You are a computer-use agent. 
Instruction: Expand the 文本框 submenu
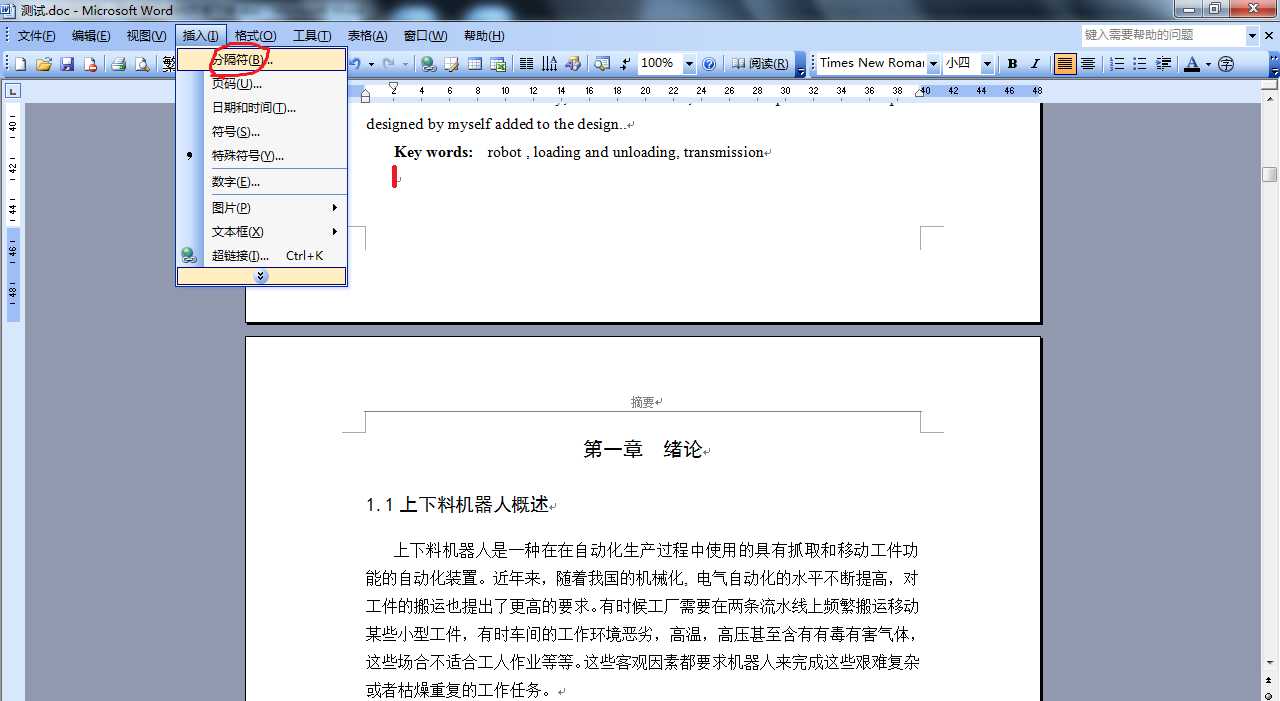click(x=262, y=231)
